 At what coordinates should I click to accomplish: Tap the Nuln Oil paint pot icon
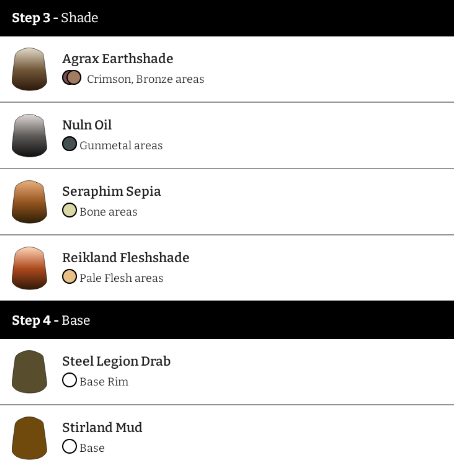click(29, 135)
